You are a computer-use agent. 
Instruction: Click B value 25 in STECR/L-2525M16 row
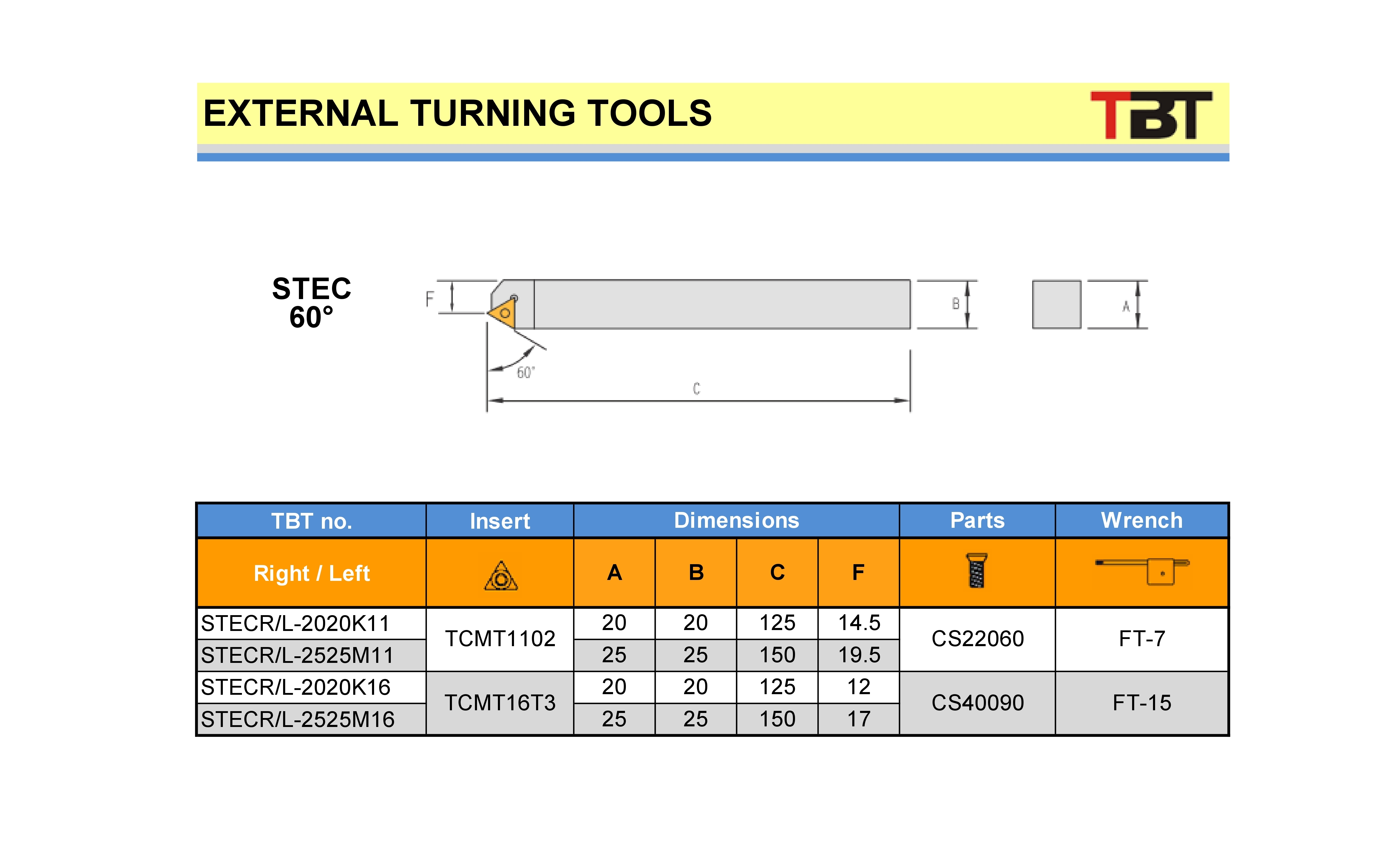(x=696, y=719)
